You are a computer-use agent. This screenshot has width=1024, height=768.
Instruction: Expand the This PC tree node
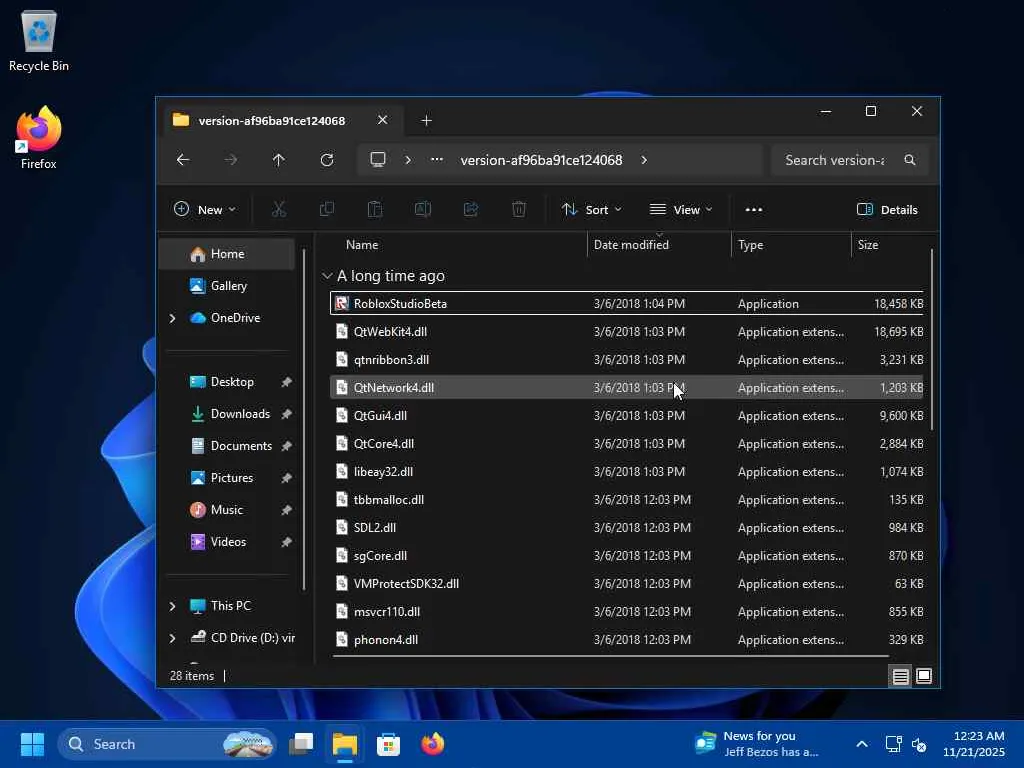tap(172, 606)
